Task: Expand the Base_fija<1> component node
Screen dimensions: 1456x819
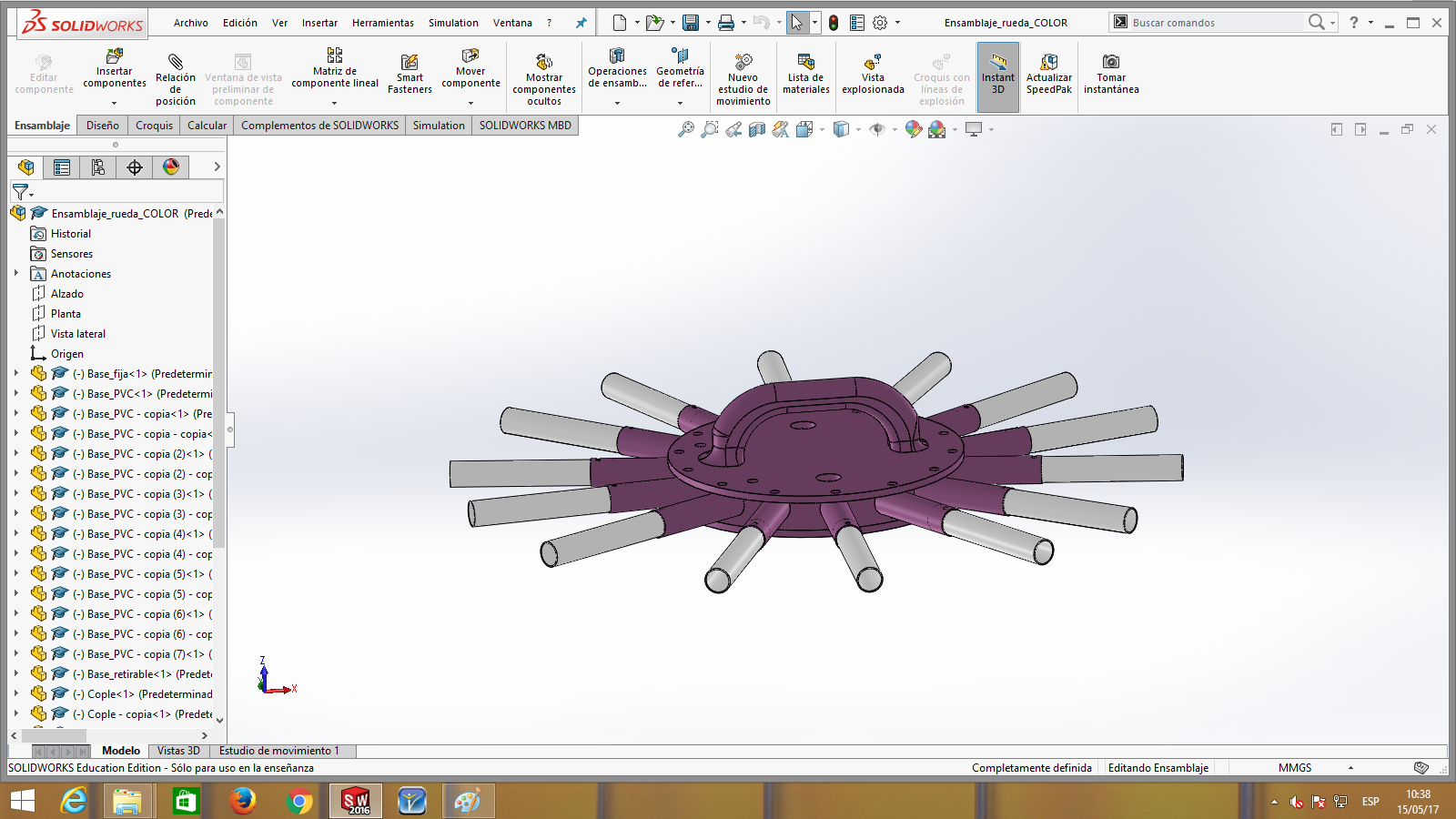Action: click(16, 373)
